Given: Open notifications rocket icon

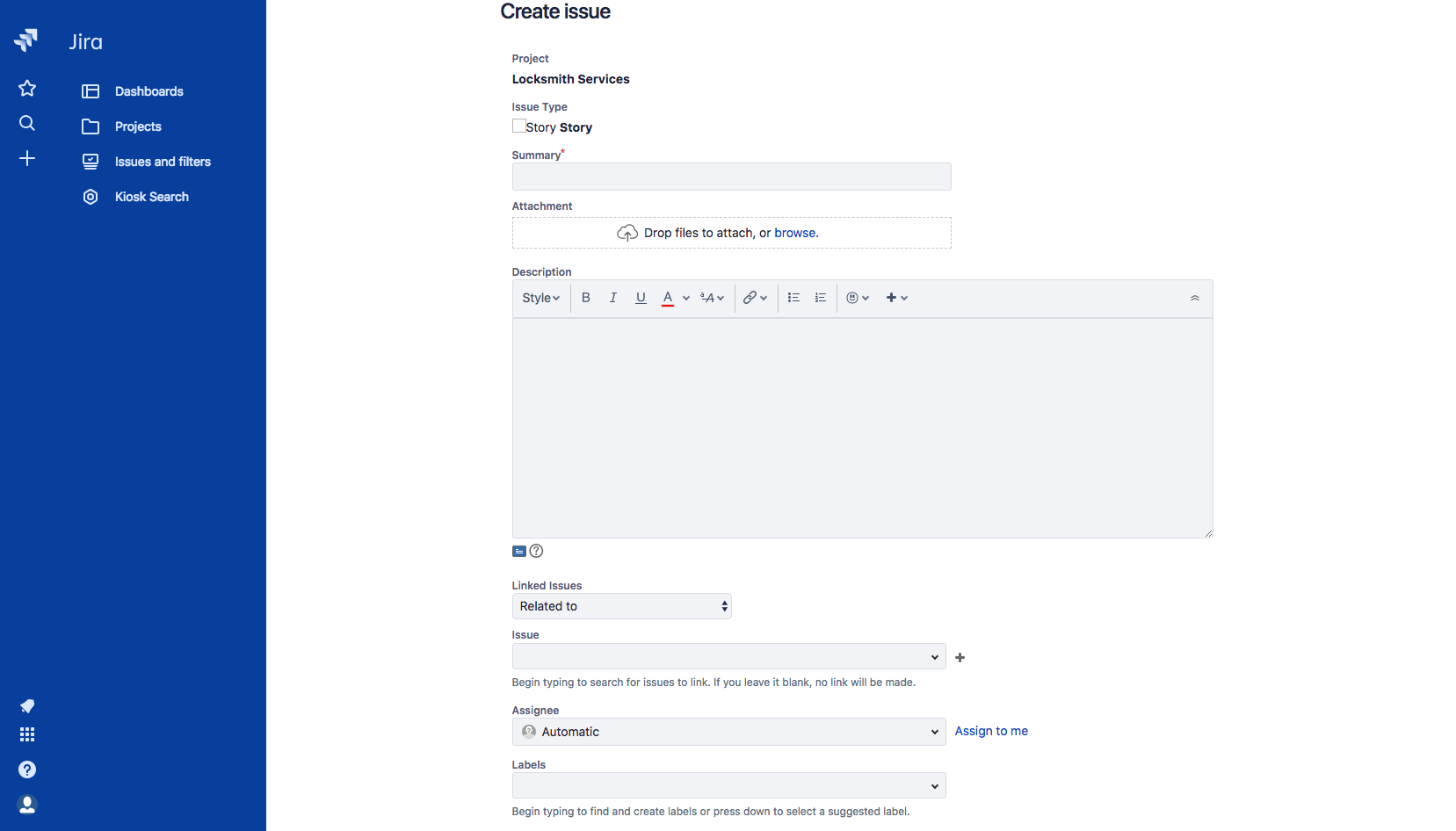Looking at the screenshot, I should tap(27, 706).
